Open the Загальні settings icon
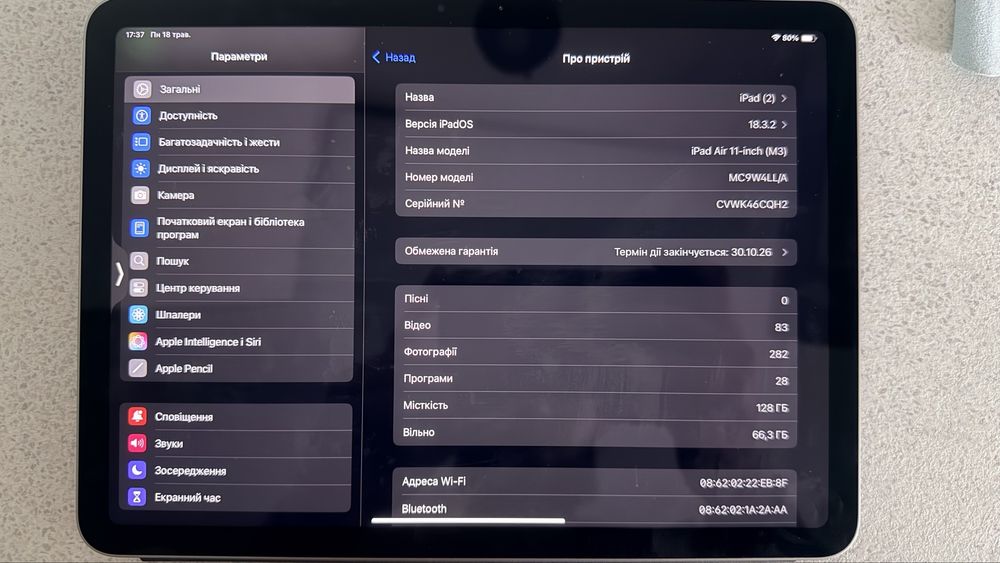The height and width of the screenshot is (563, 1000). tap(142, 89)
